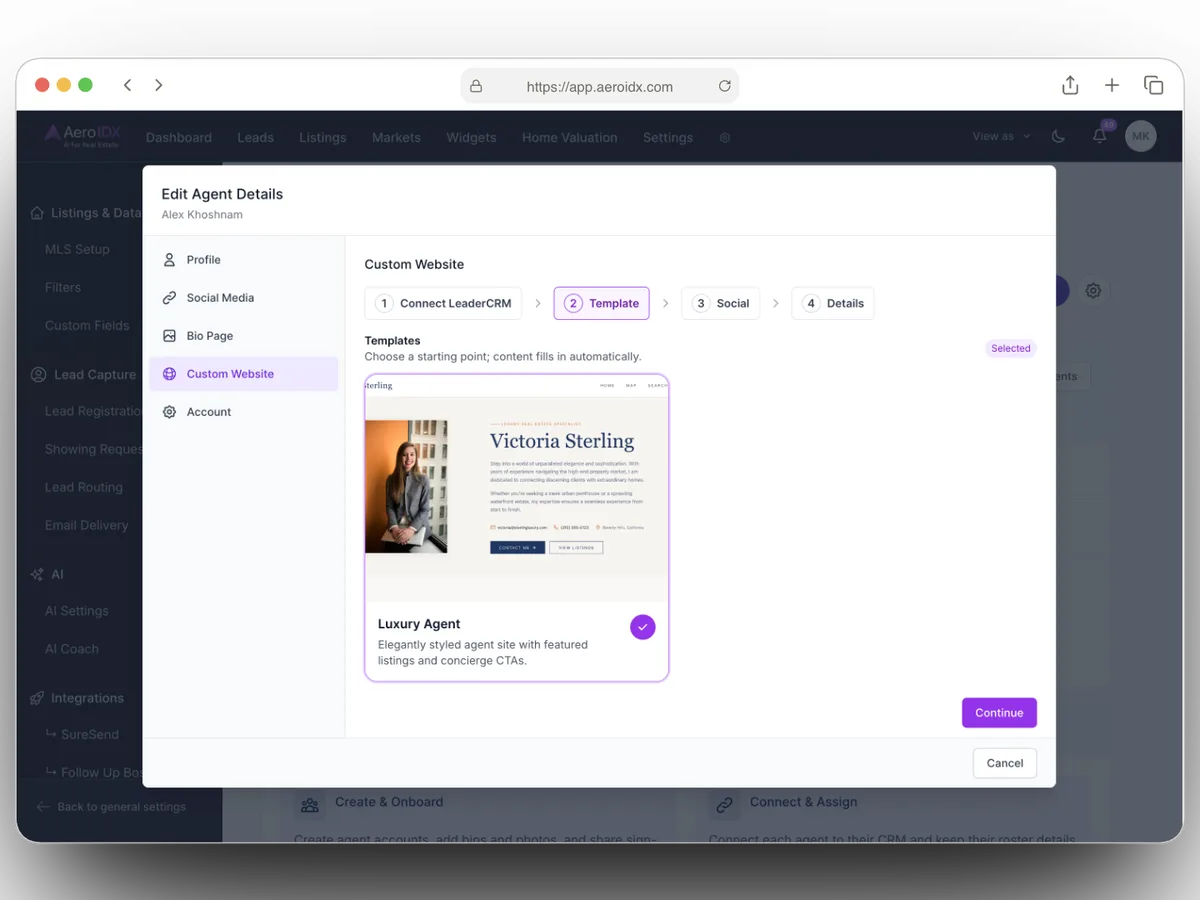Image resolution: width=1200 pixels, height=900 pixels.
Task: Click the Custom Website globe icon
Action: [x=169, y=374]
